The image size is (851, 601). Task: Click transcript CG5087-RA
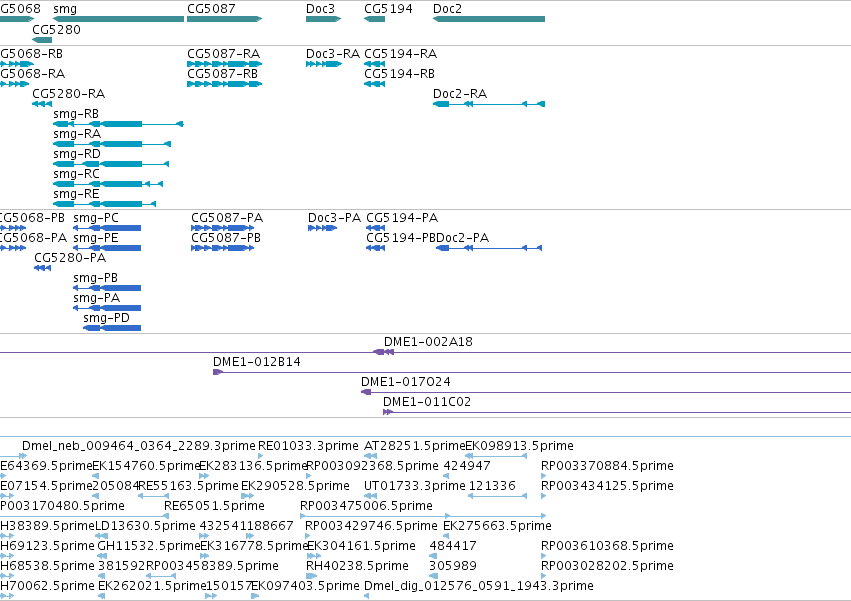point(225,64)
